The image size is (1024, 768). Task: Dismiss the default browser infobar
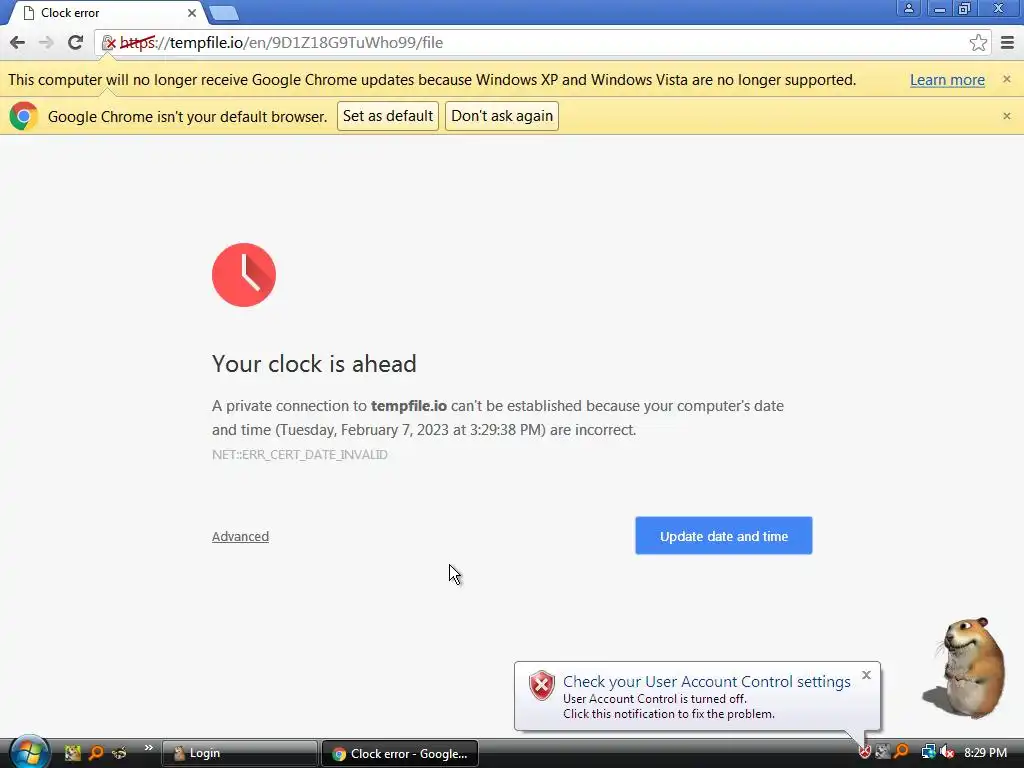click(1006, 116)
